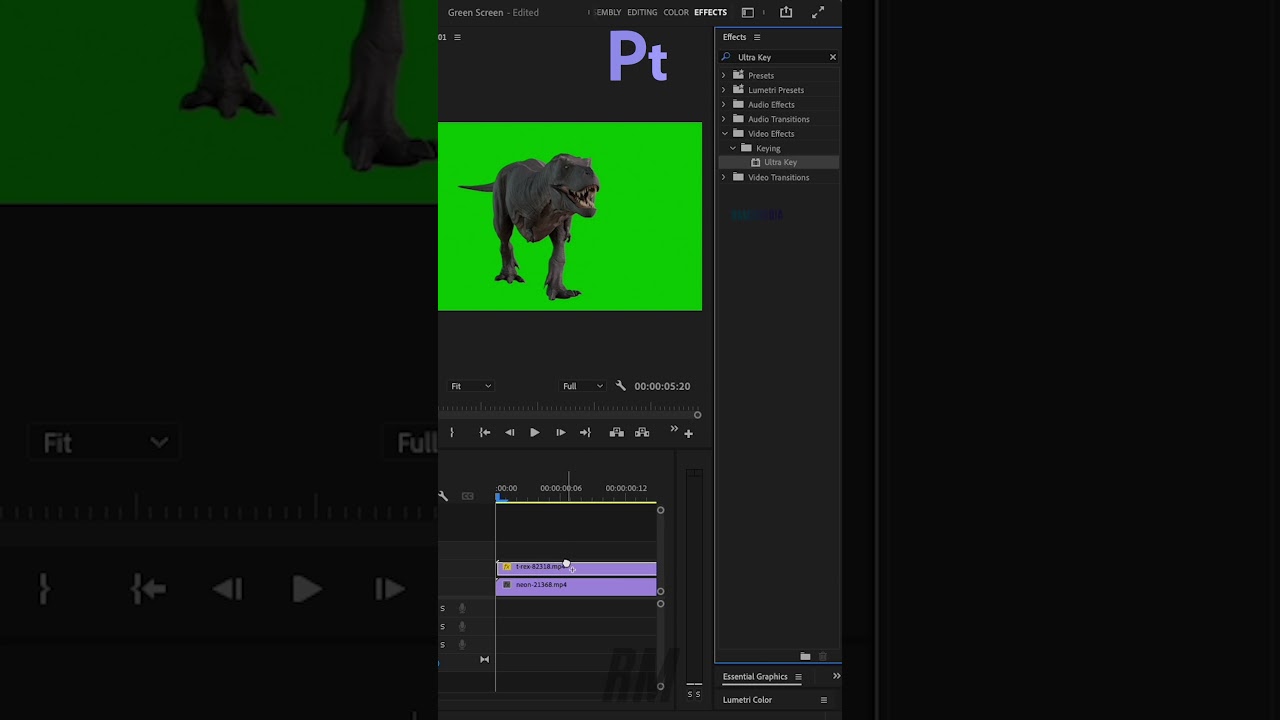Open timeline display settings wrench
The width and height of the screenshot is (1280, 720).
click(x=443, y=496)
